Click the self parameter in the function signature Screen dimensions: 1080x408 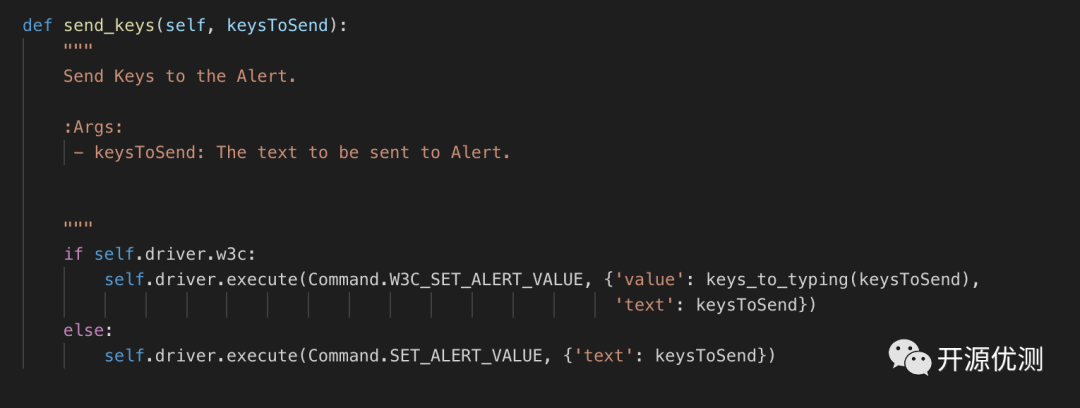(186, 25)
